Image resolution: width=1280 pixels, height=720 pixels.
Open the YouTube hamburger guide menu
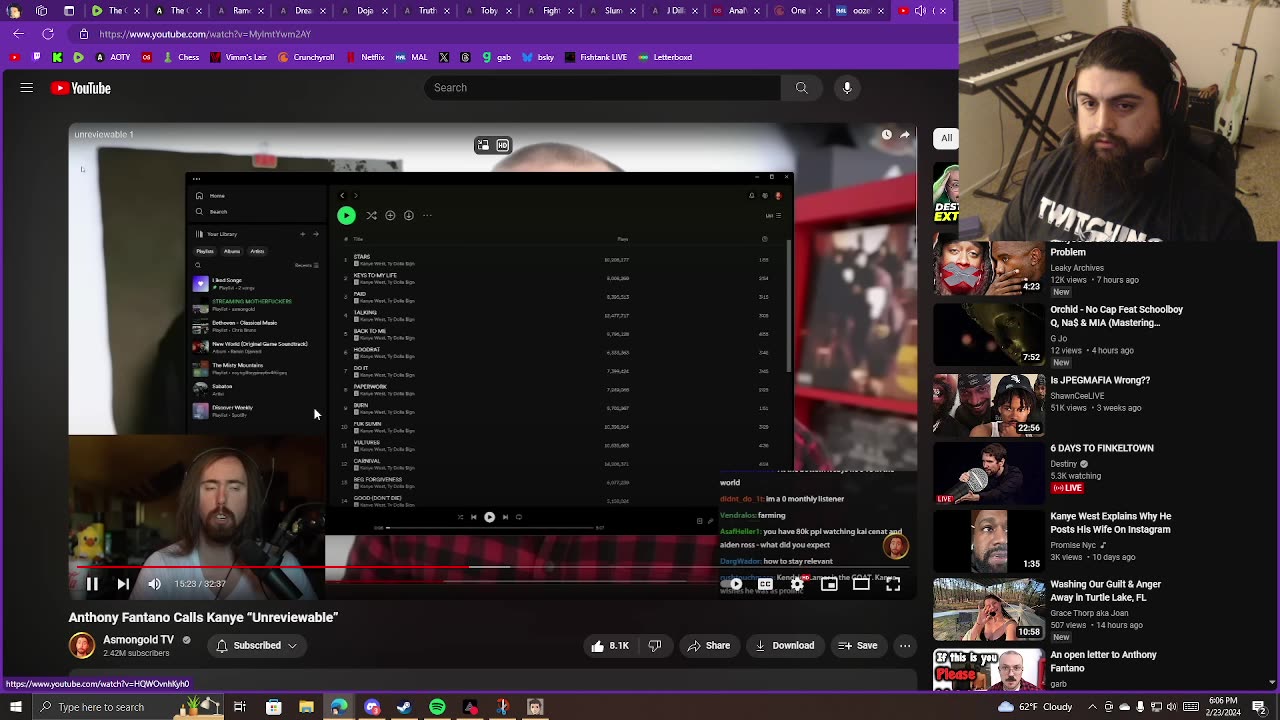(27, 88)
